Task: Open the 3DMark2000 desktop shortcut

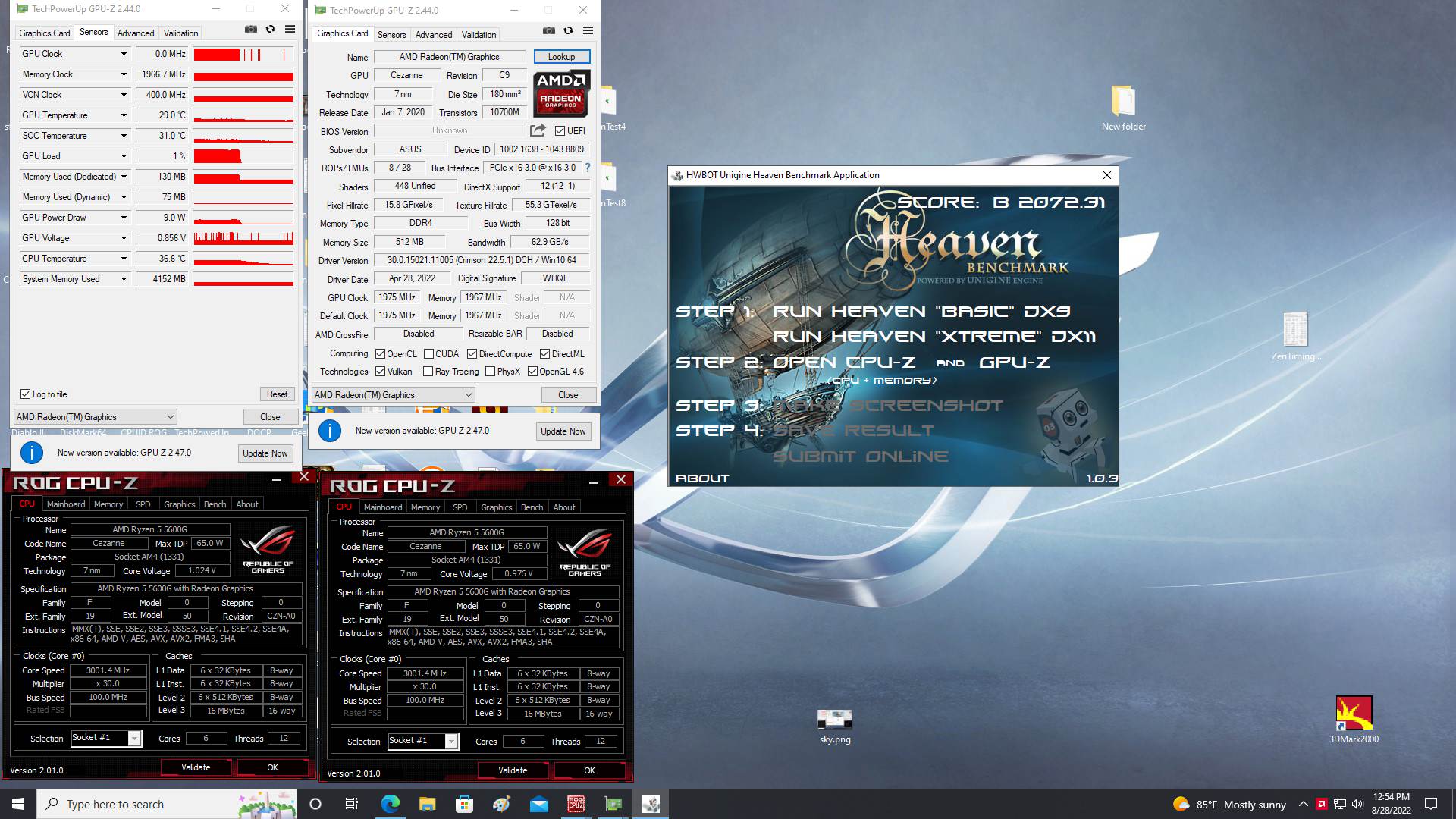Action: tap(1354, 720)
